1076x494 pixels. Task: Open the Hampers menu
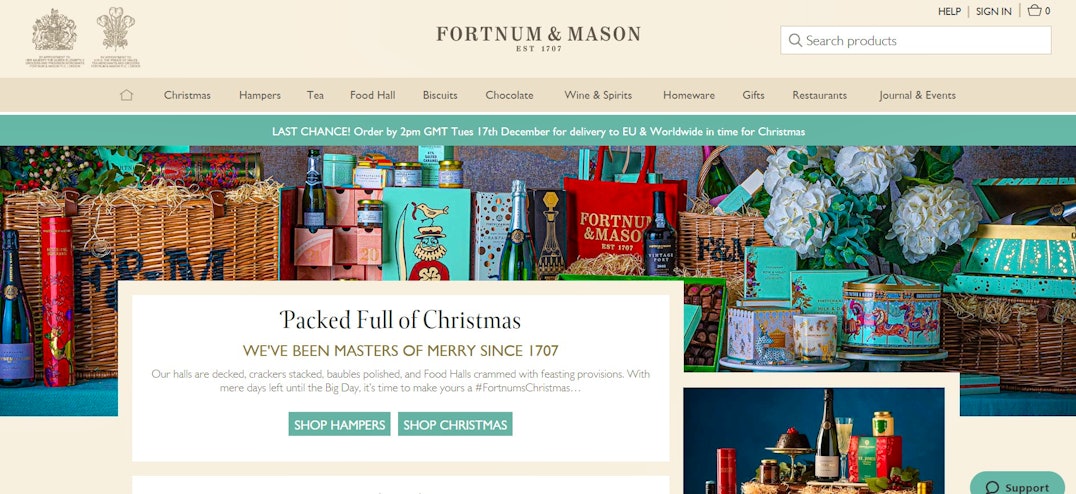coord(259,95)
